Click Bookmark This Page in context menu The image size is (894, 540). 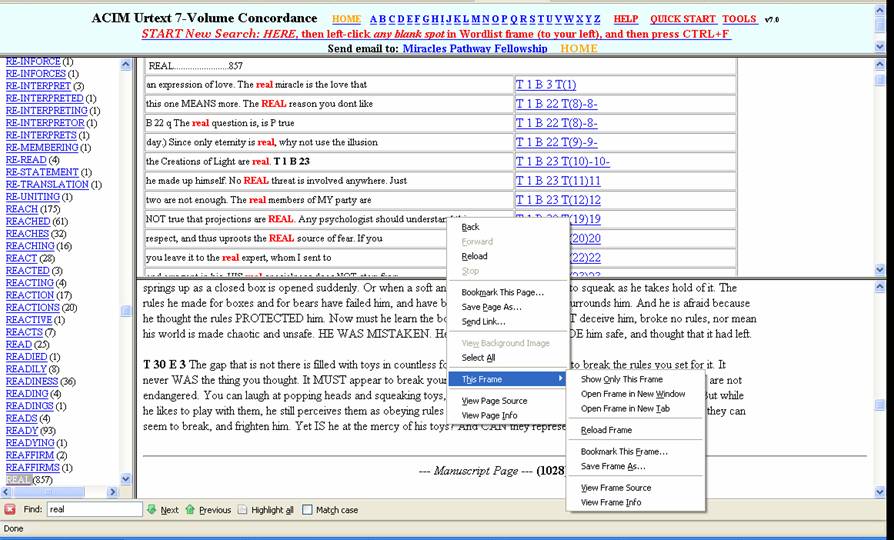pos(502,292)
